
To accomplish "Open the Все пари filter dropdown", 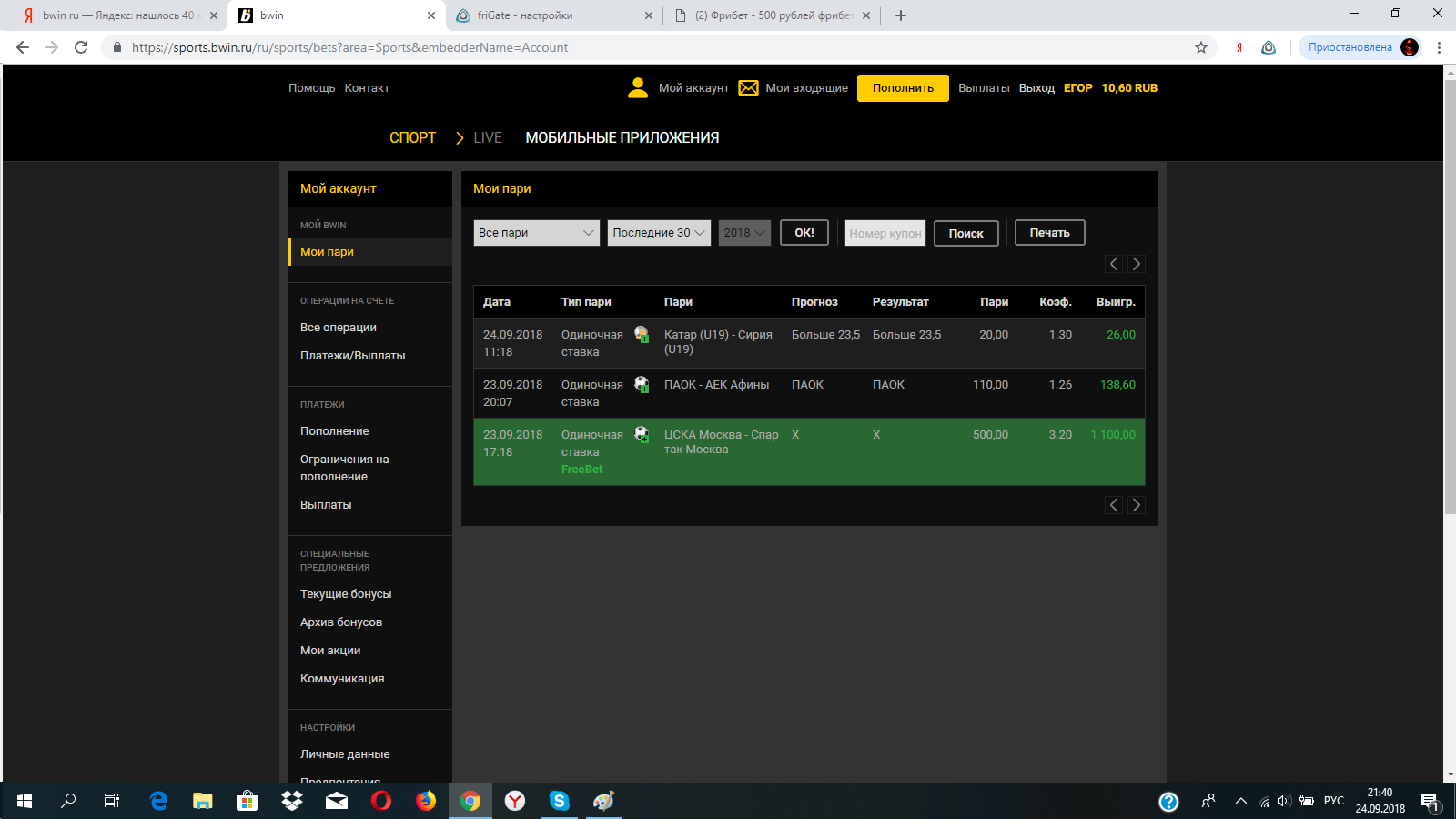I will [x=536, y=233].
